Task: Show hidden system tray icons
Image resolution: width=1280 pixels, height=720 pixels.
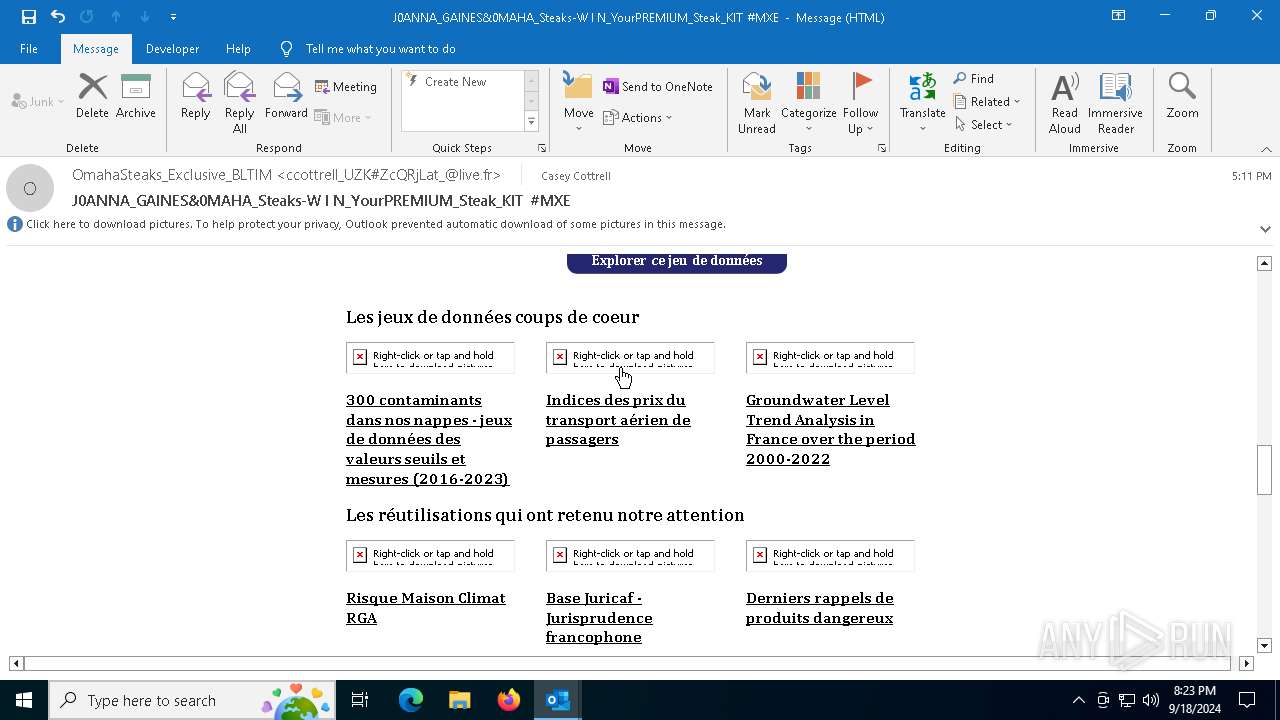Action: (1078, 700)
